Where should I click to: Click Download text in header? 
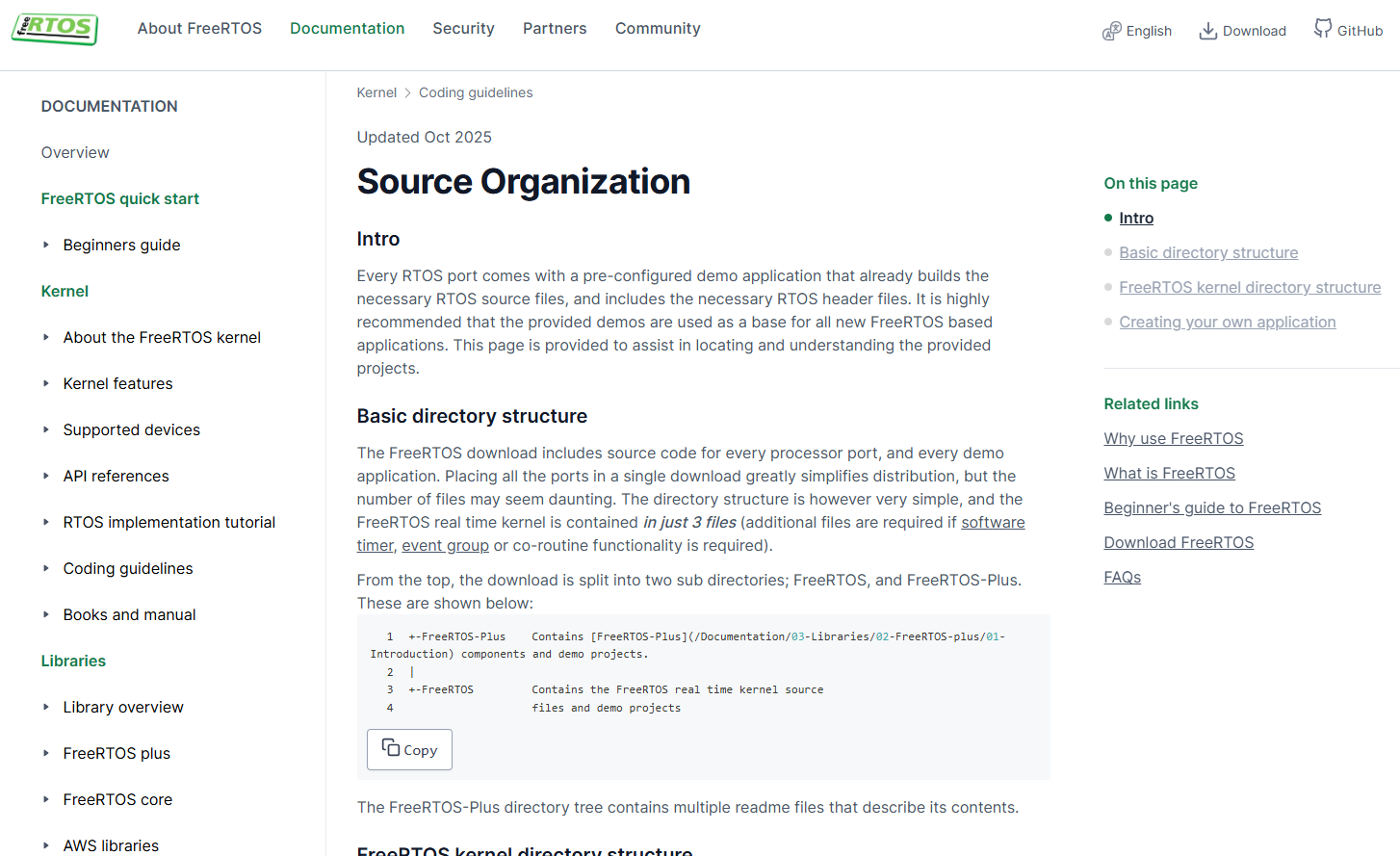pos(1255,31)
